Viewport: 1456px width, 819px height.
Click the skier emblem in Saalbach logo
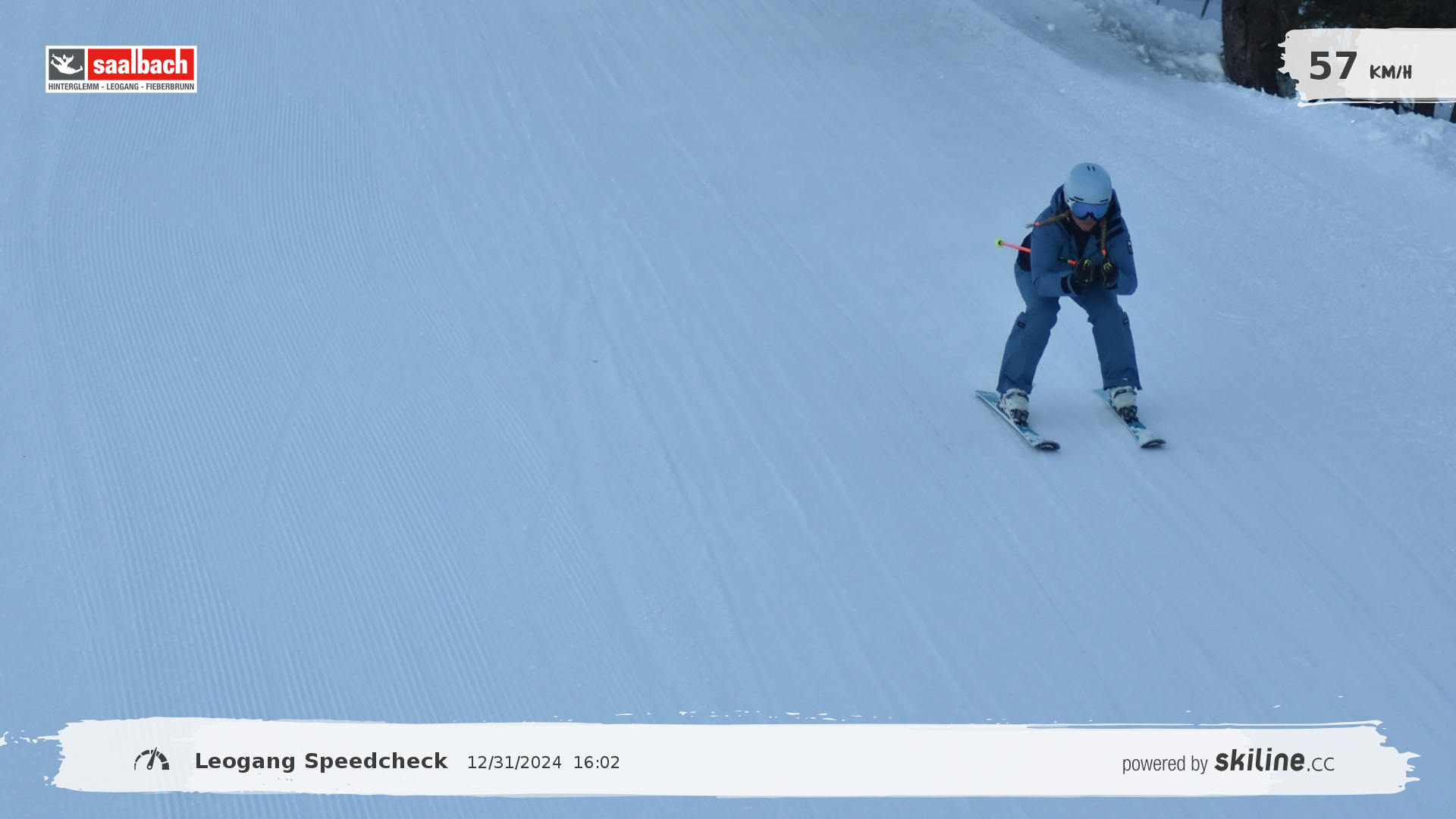(x=67, y=64)
